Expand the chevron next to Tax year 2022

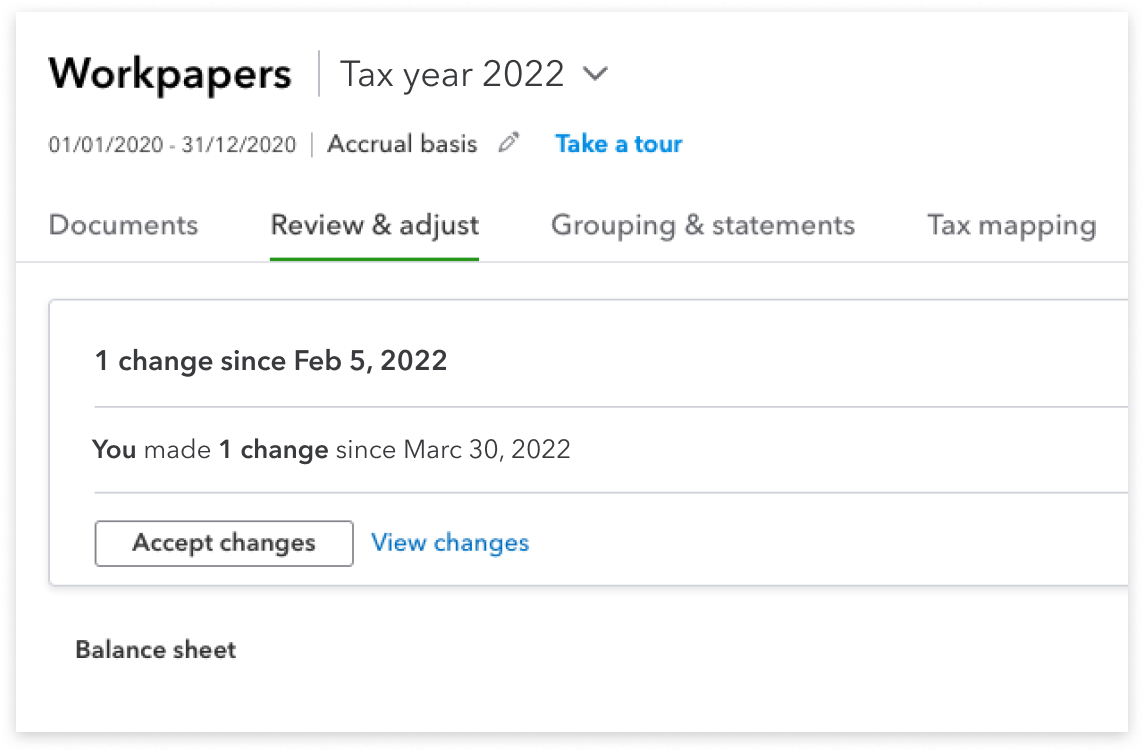click(x=595, y=74)
